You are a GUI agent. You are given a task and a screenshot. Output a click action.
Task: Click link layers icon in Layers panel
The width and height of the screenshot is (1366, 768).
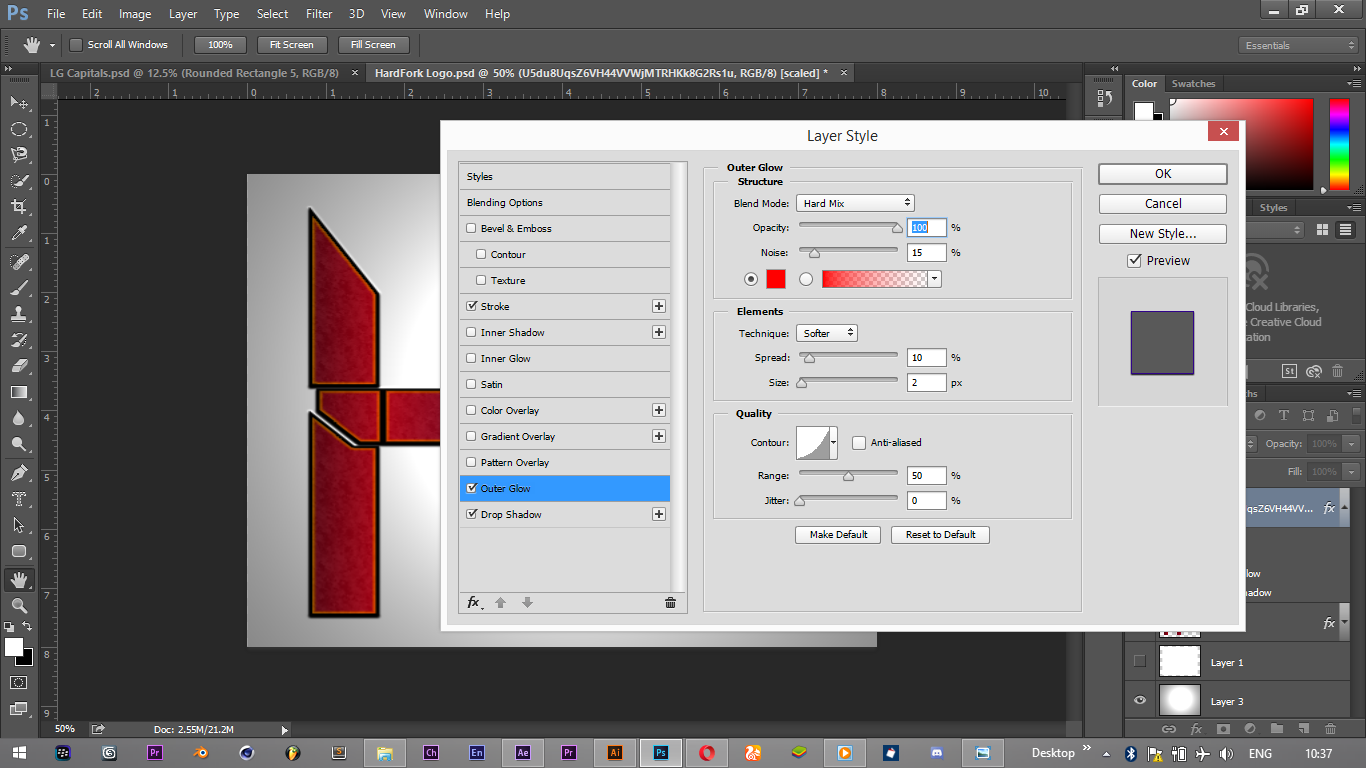(x=1169, y=729)
